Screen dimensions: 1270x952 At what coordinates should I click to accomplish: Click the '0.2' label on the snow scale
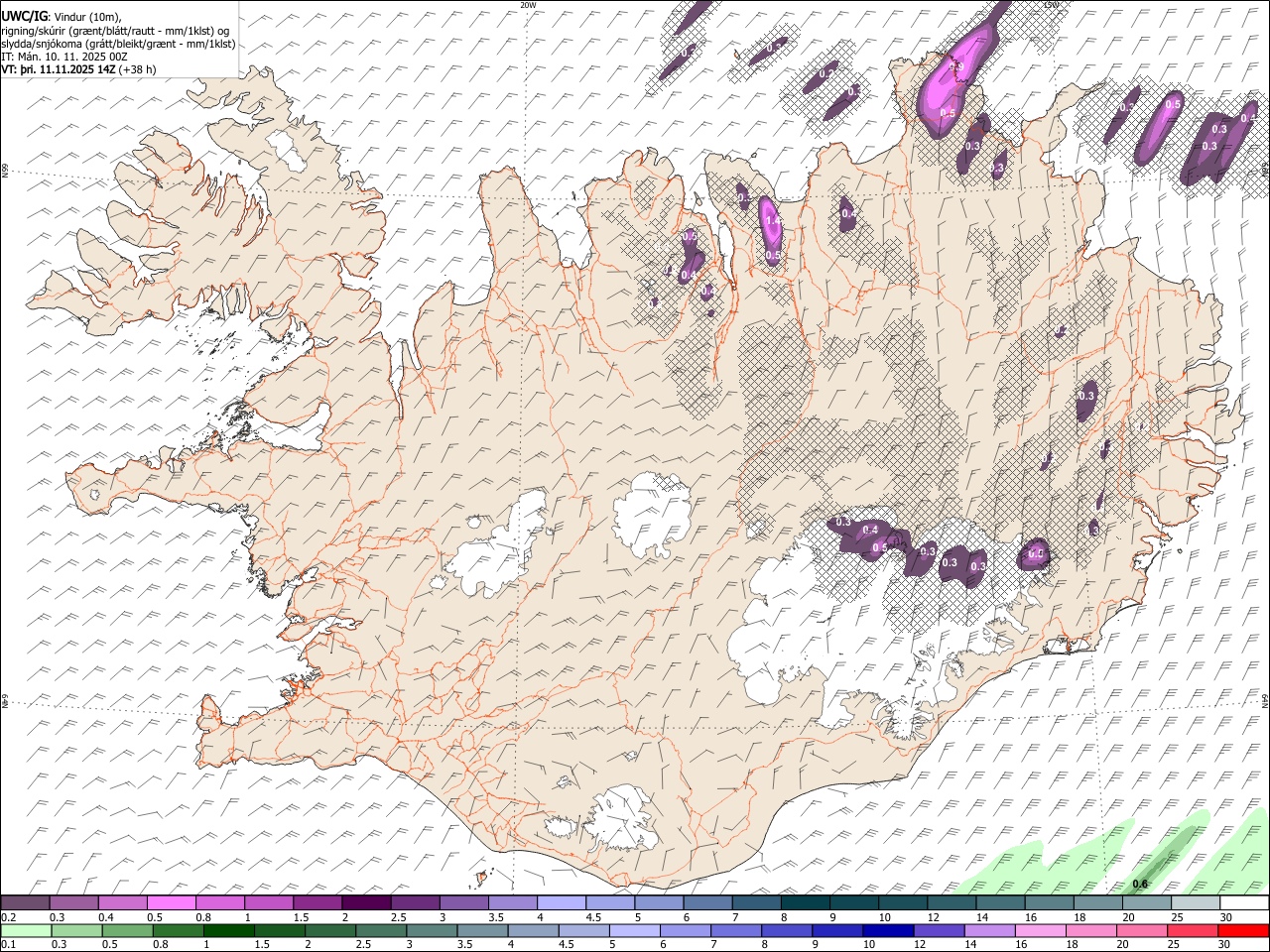(9, 917)
